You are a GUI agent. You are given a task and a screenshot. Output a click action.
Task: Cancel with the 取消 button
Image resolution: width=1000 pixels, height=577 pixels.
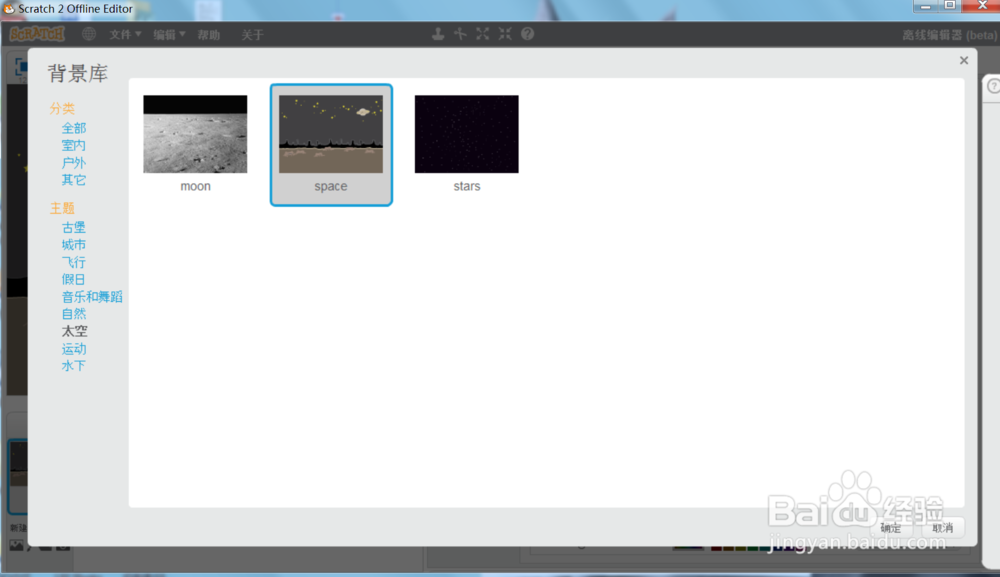coord(943,527)
